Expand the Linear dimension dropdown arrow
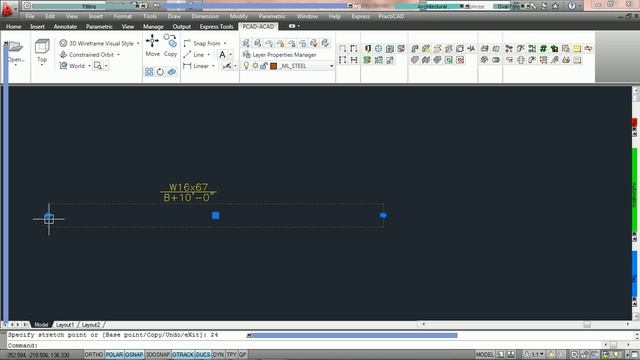Viewport: 640px width, 360px height. [213, 66]
